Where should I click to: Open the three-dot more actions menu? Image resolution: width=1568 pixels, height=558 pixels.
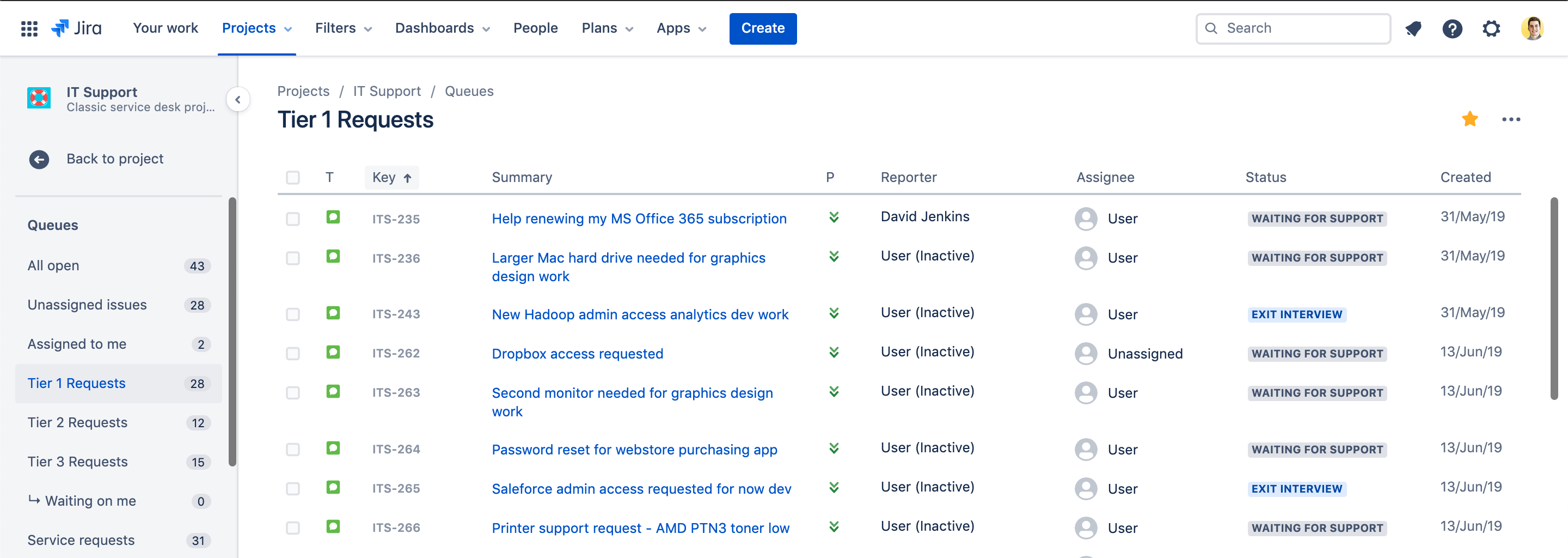pos(1511,119)
